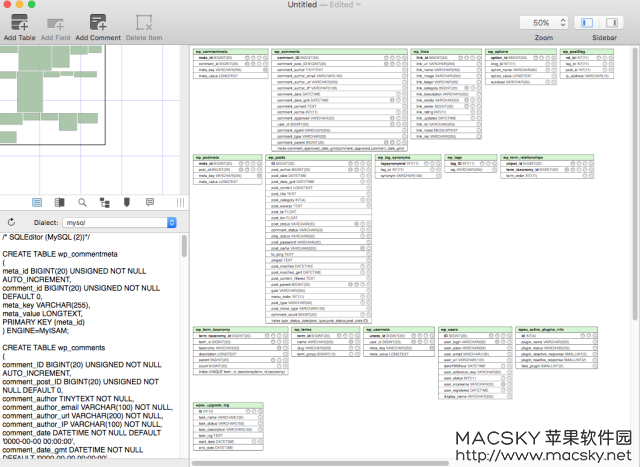Click the refresh SQL arrow icon
Screen dimensions: 640x467
tap(11, 222)
